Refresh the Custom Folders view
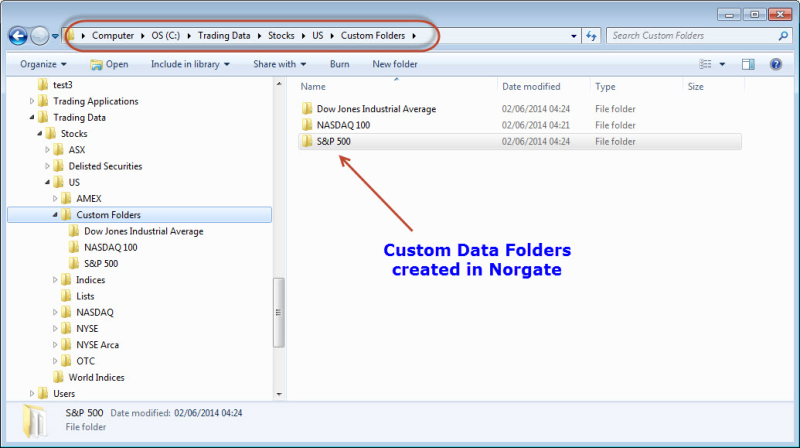This screenshot has height=448, width=800. pos(591,36)
